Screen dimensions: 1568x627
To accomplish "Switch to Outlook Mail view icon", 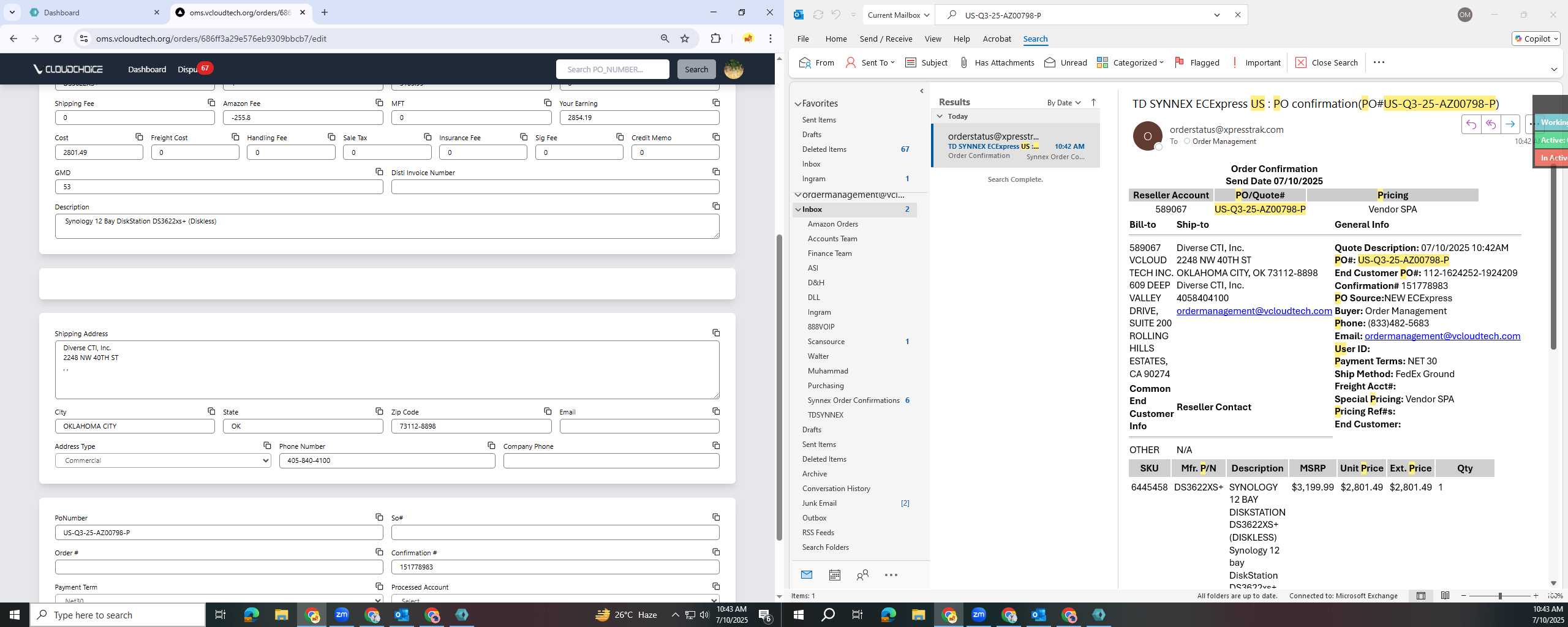I will pyautogui.click(x=807, y=575).
